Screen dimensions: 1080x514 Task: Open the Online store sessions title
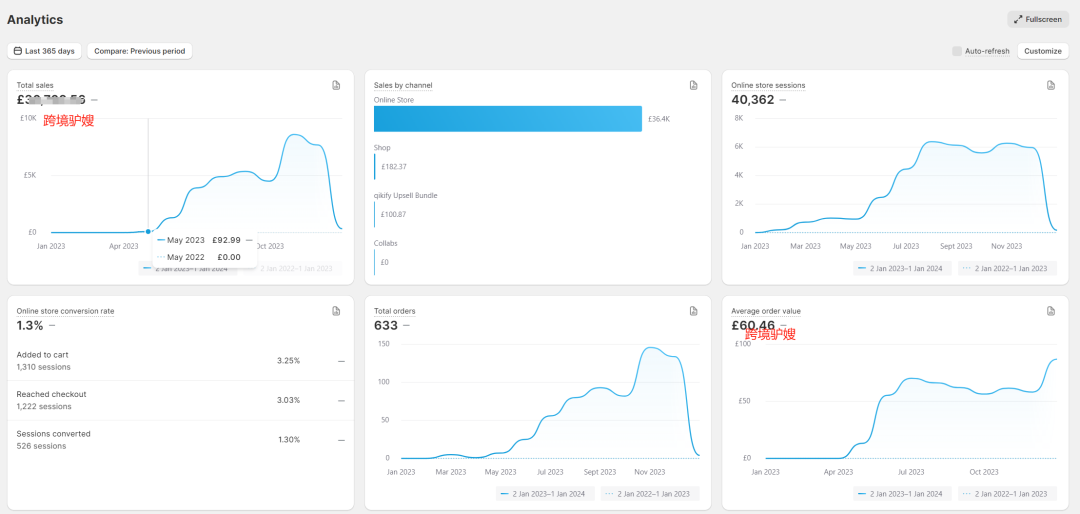click(768, 85)
